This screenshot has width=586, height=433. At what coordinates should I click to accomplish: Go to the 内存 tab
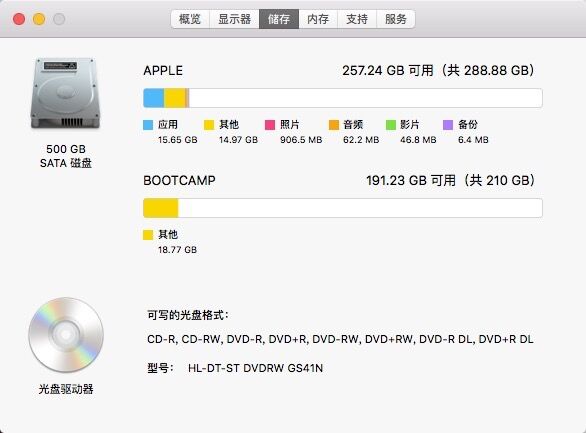318,19
